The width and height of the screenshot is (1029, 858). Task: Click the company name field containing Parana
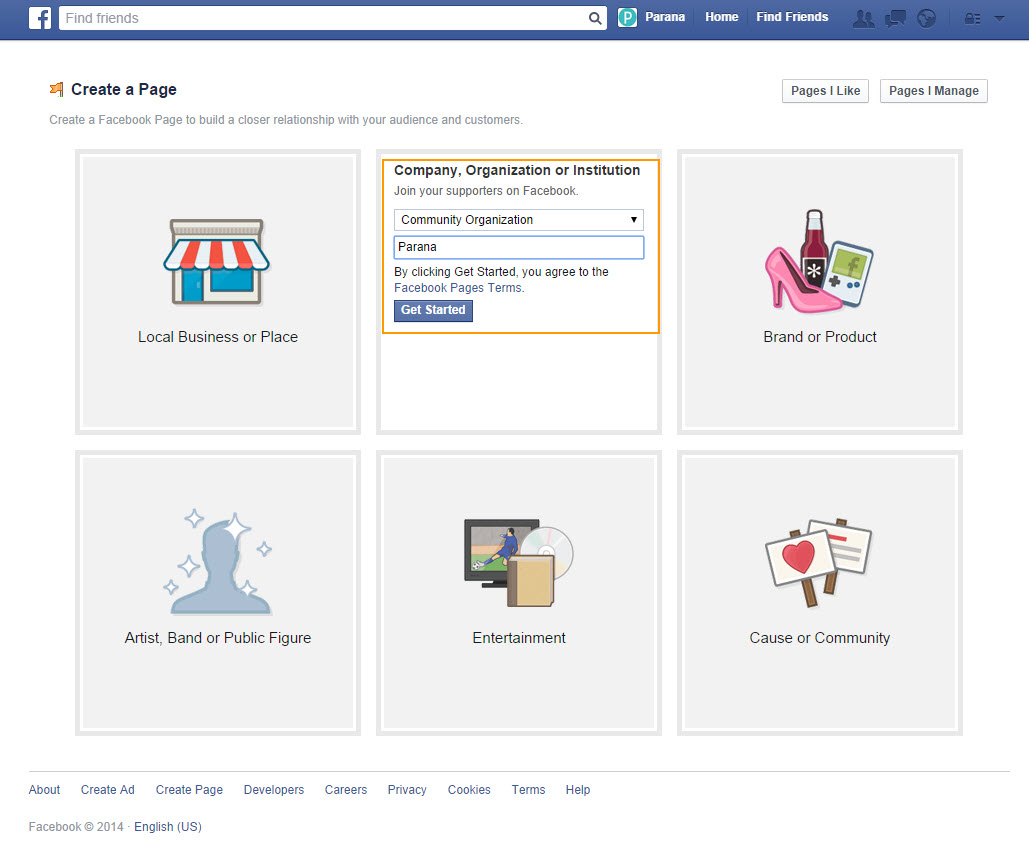click(519, 247)
